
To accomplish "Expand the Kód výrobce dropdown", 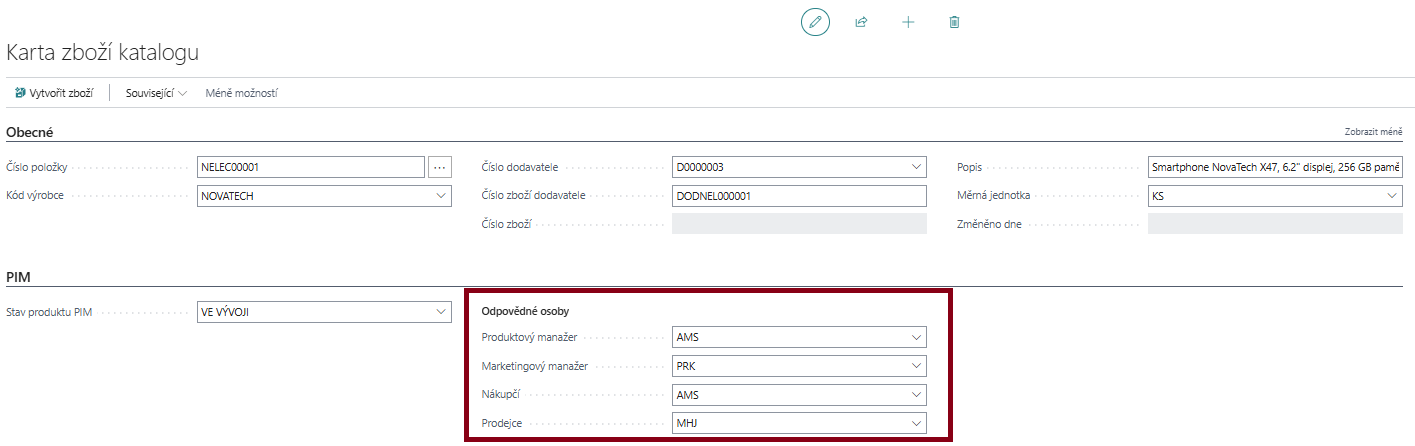I will click(x=441, y=196).
